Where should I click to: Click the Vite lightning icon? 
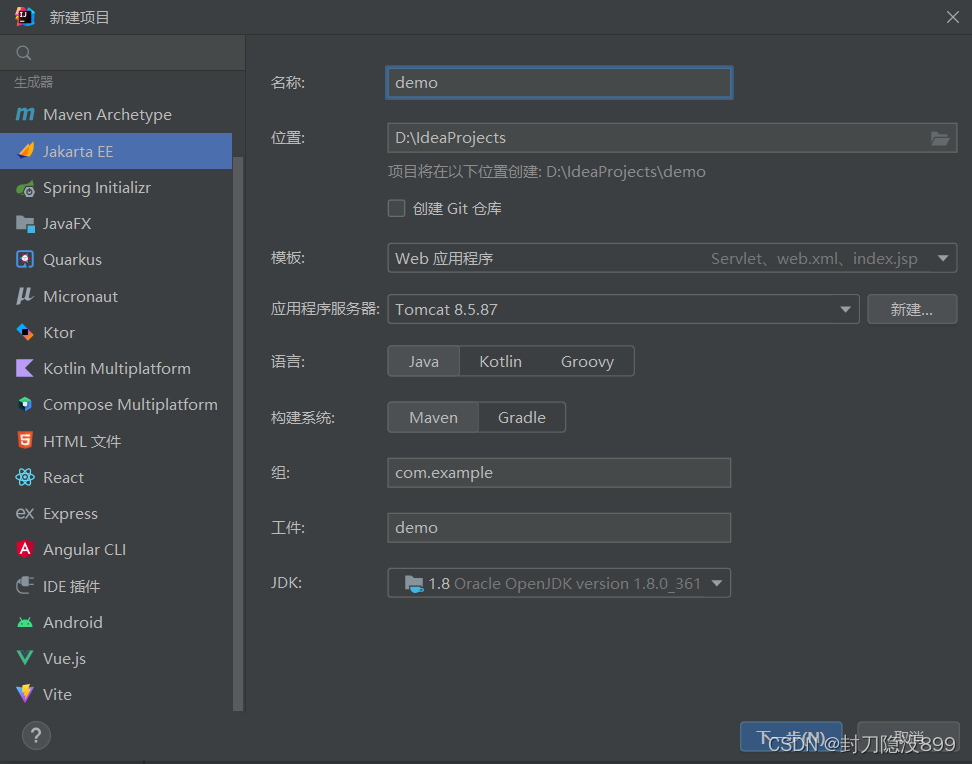(25, 694)
